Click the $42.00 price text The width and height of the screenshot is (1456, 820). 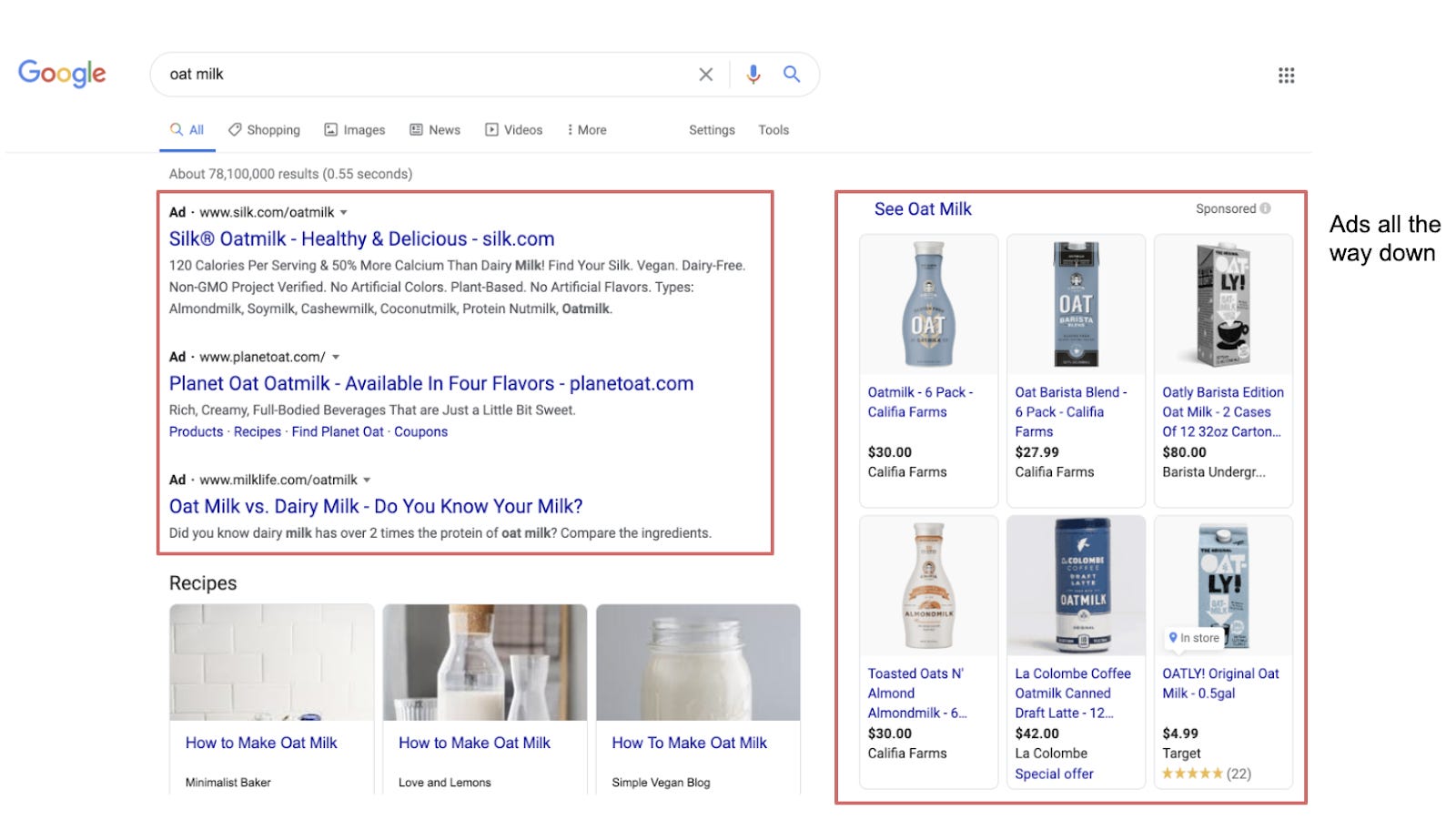click(1036, 734)
